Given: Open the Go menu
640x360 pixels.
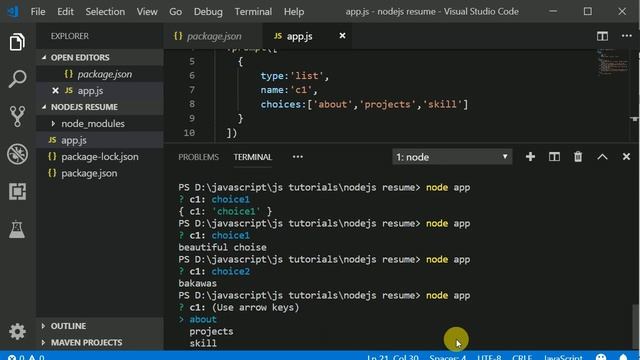Looking at the screenshot, I should coord(176,12).
